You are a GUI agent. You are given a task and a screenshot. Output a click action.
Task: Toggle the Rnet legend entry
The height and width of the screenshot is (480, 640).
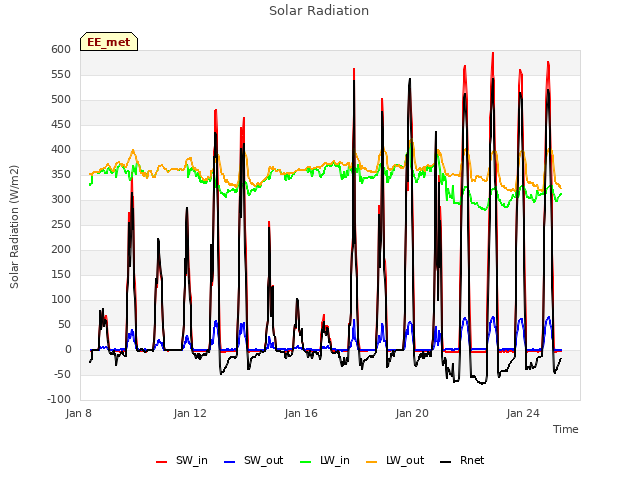(462, 461)
